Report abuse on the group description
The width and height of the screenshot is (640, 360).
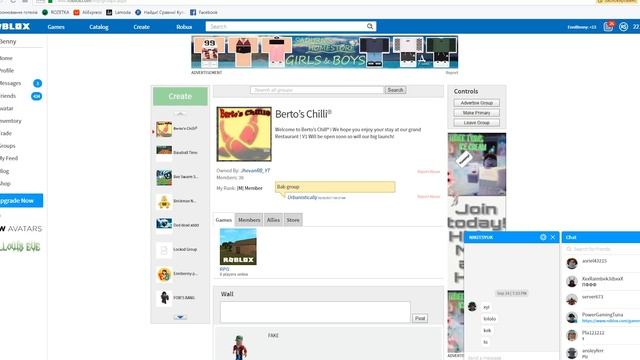429,172
